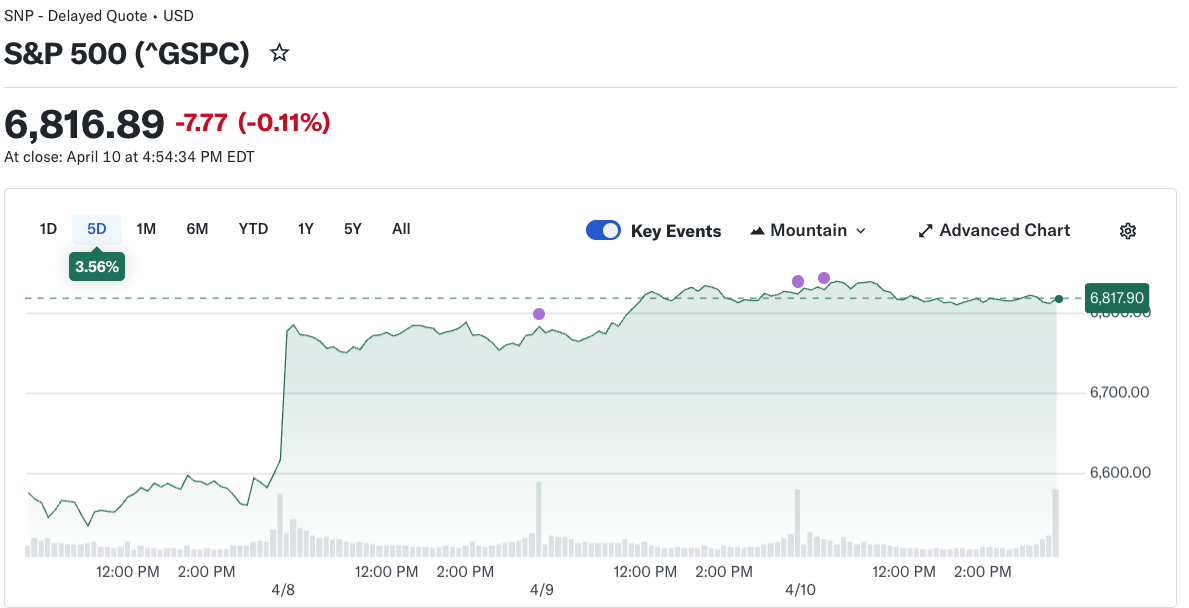Open chart settings gear icon
The image size is (1189, 608).
pyautogui.click(x=1128, y=231)
